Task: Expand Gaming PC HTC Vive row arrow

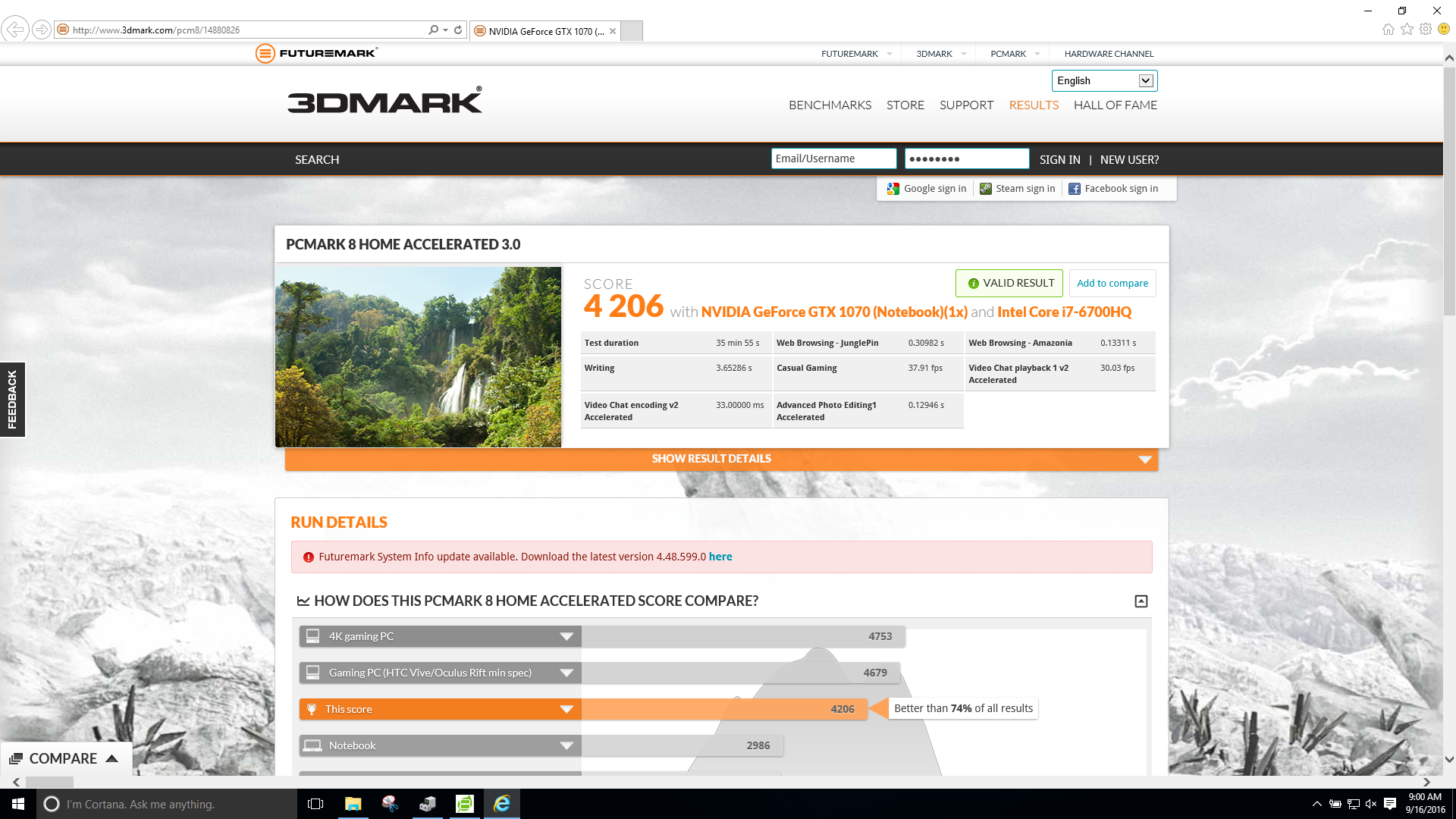Action: 566,673
